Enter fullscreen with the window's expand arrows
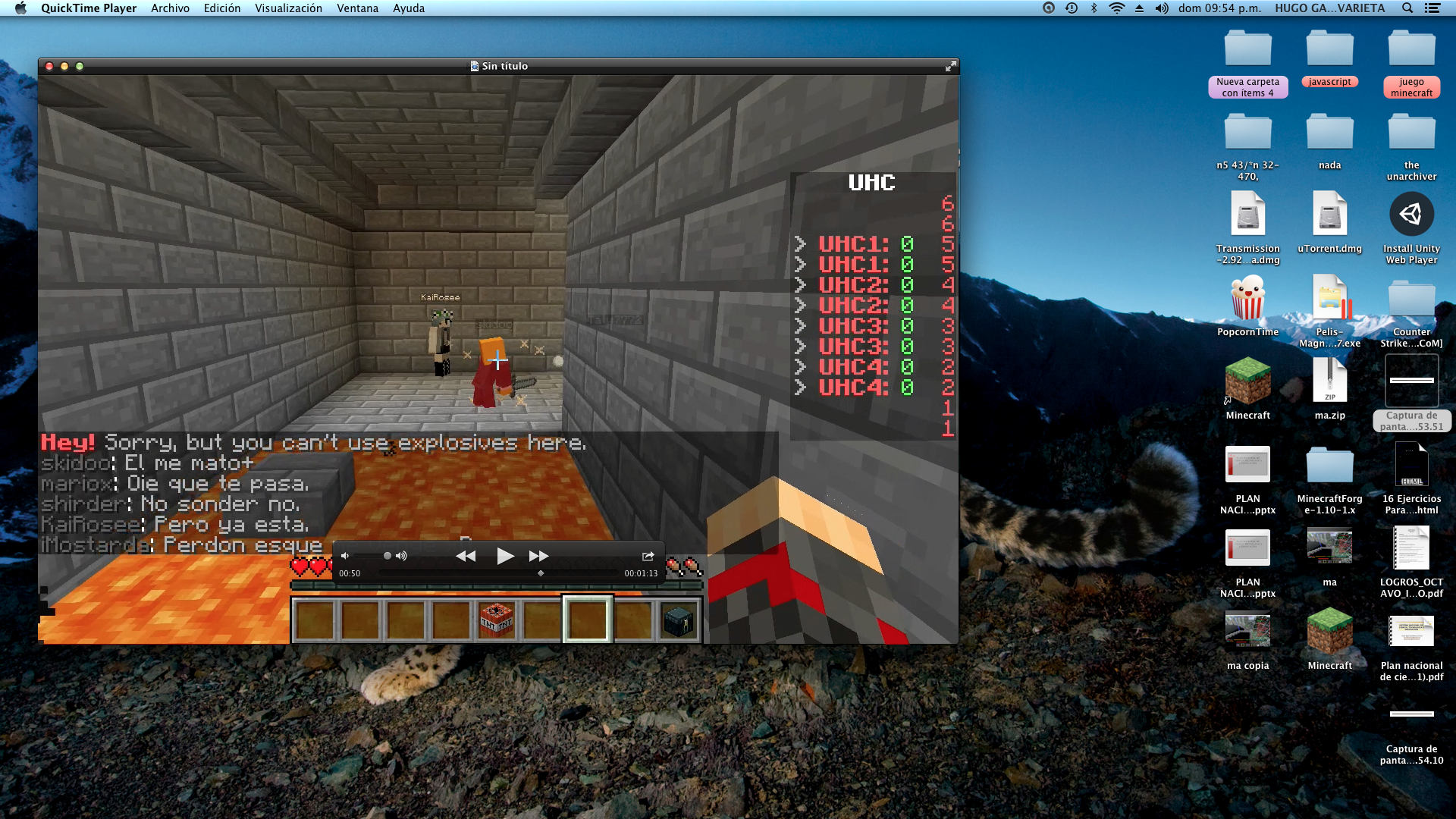1456x819 pixels. [950, 66]
